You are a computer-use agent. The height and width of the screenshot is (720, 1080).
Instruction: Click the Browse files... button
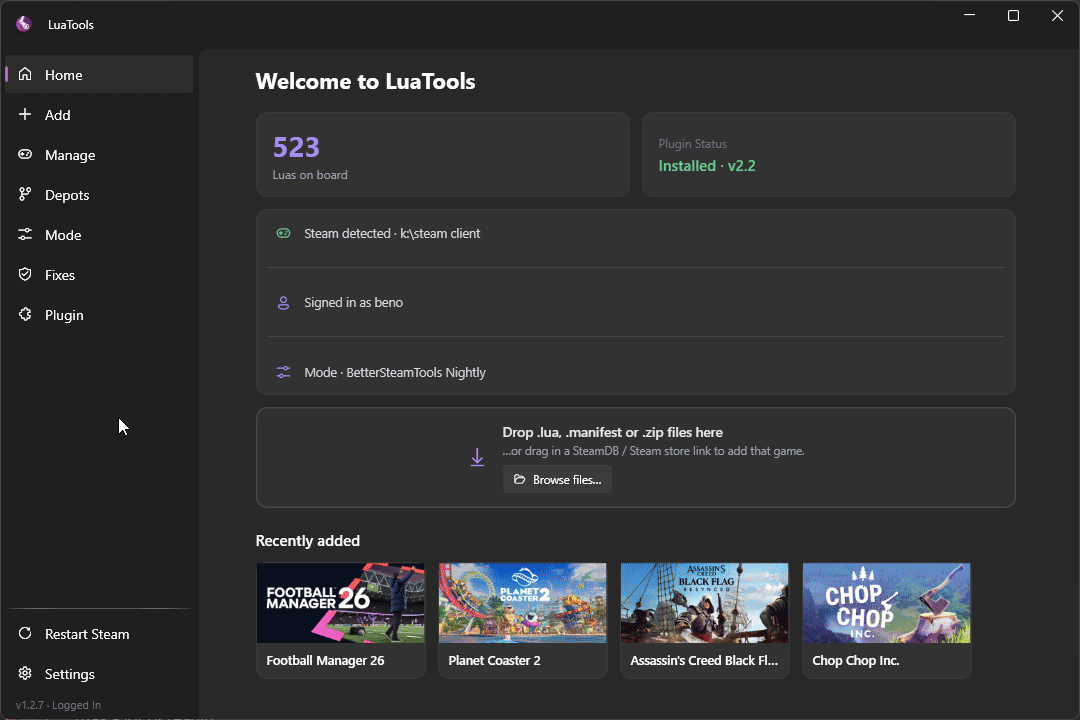[x=557, y=480]
